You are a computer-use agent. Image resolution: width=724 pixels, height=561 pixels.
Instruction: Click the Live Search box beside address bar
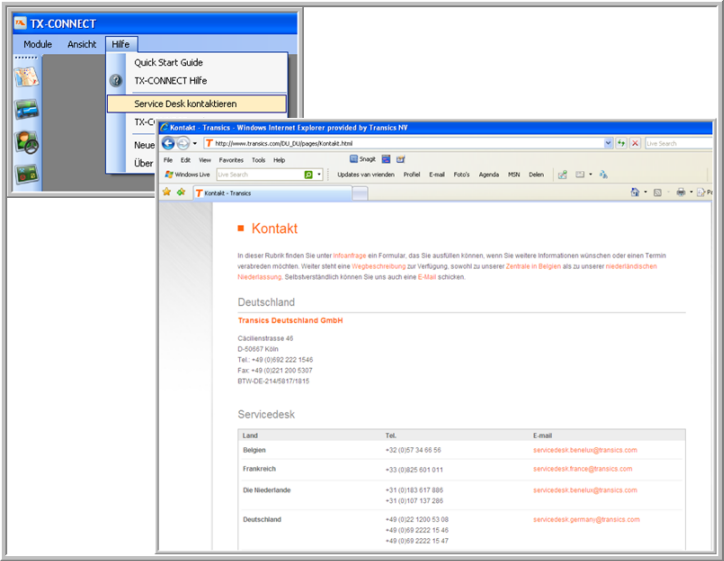pyautogui.click(x=679, y=143)
